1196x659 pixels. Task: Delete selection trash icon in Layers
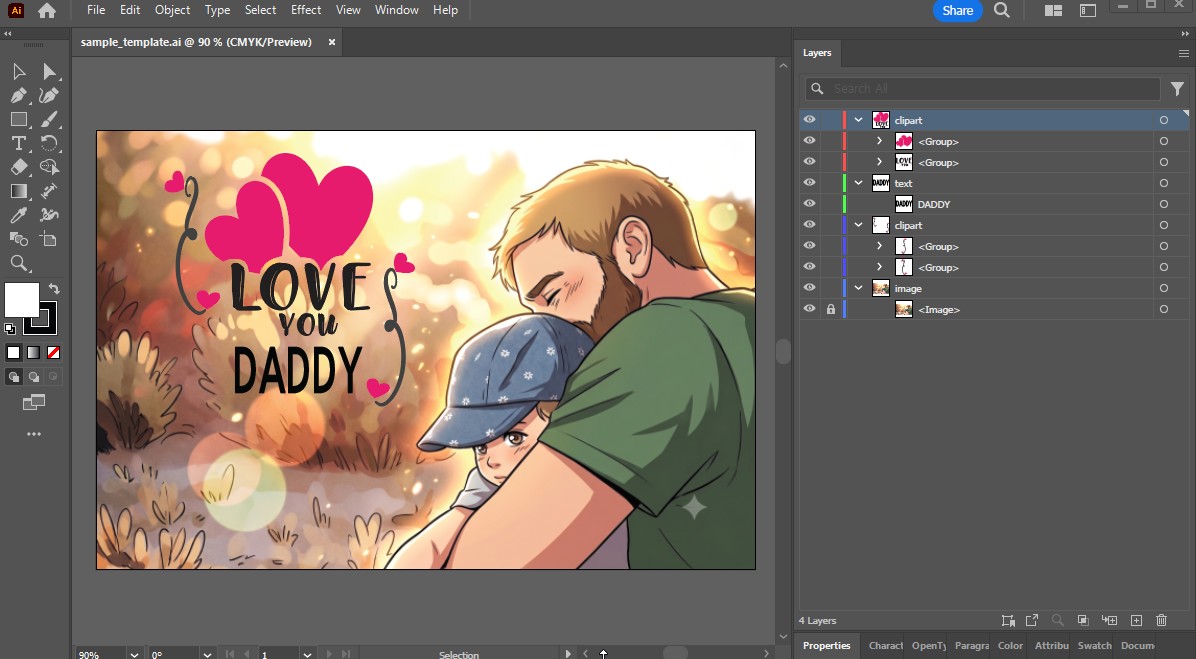point(1162,621)
